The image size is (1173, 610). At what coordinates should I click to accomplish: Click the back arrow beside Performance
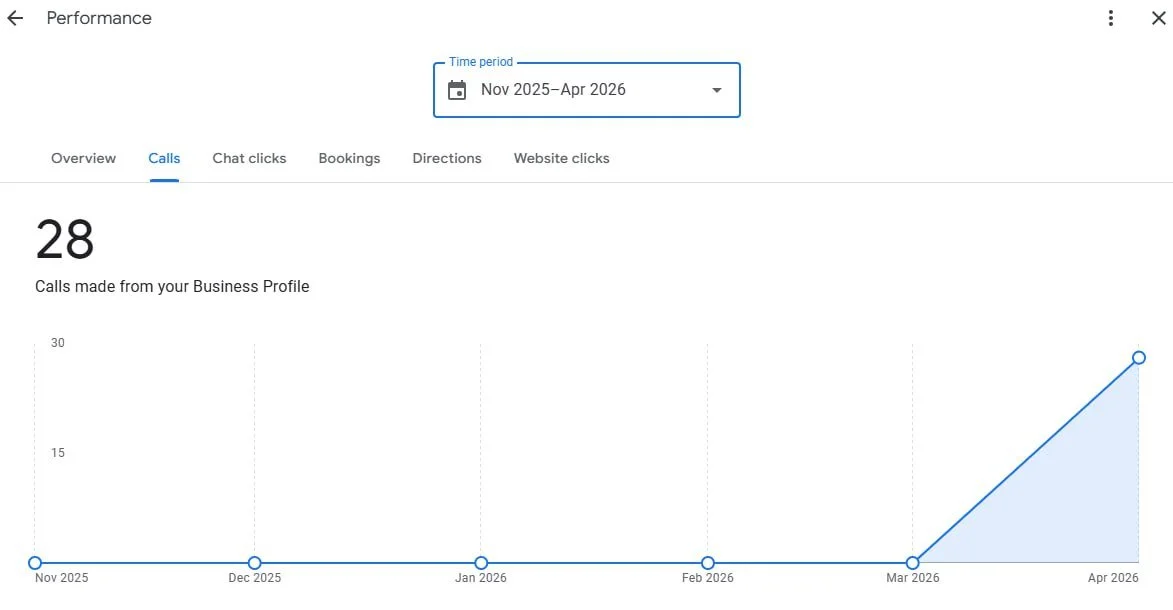click(15, 18)
